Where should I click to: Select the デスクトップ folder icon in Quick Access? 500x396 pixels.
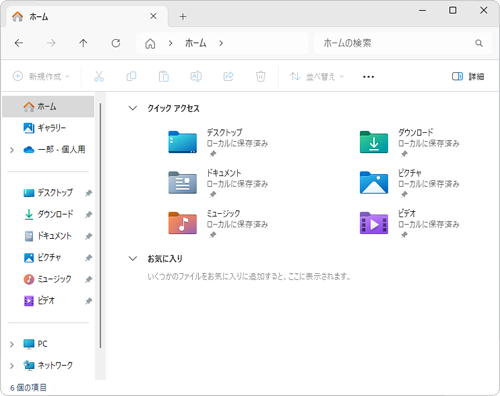[182, 142]
